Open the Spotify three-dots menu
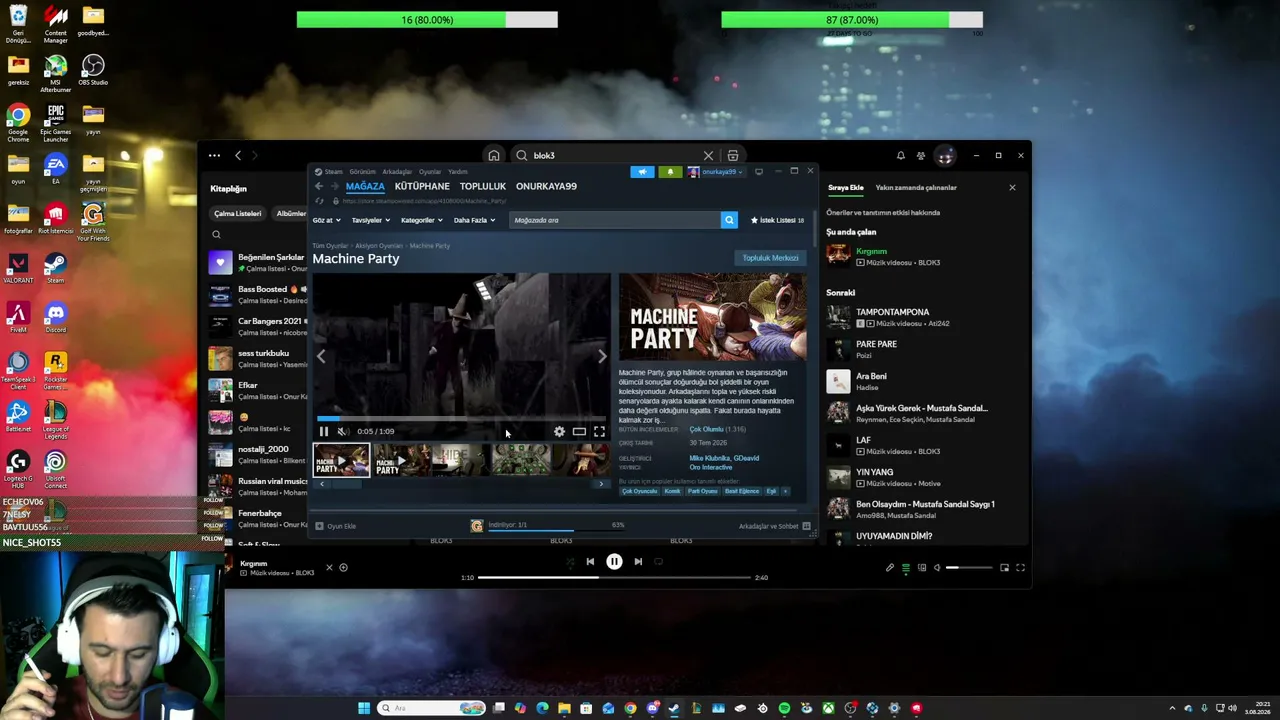This screenshot has height=720, width=1280. [x=214, y=156]
